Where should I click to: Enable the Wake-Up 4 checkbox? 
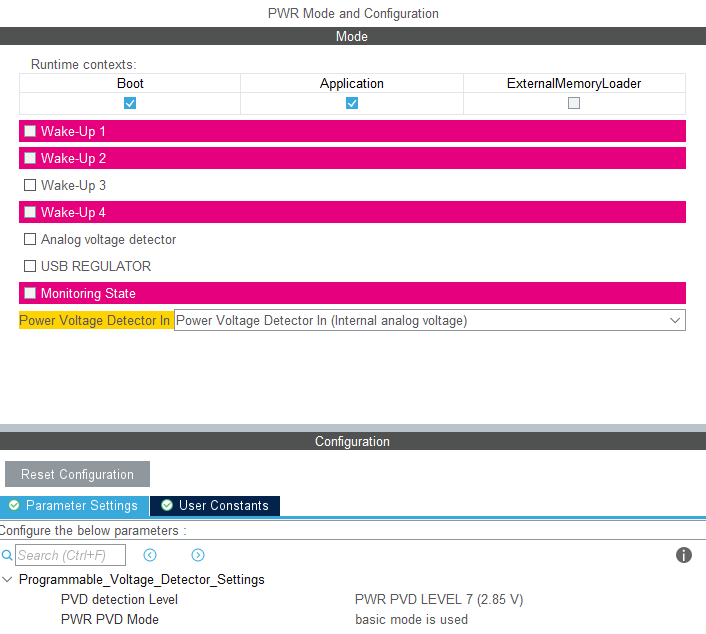click(x=30, y=212)
